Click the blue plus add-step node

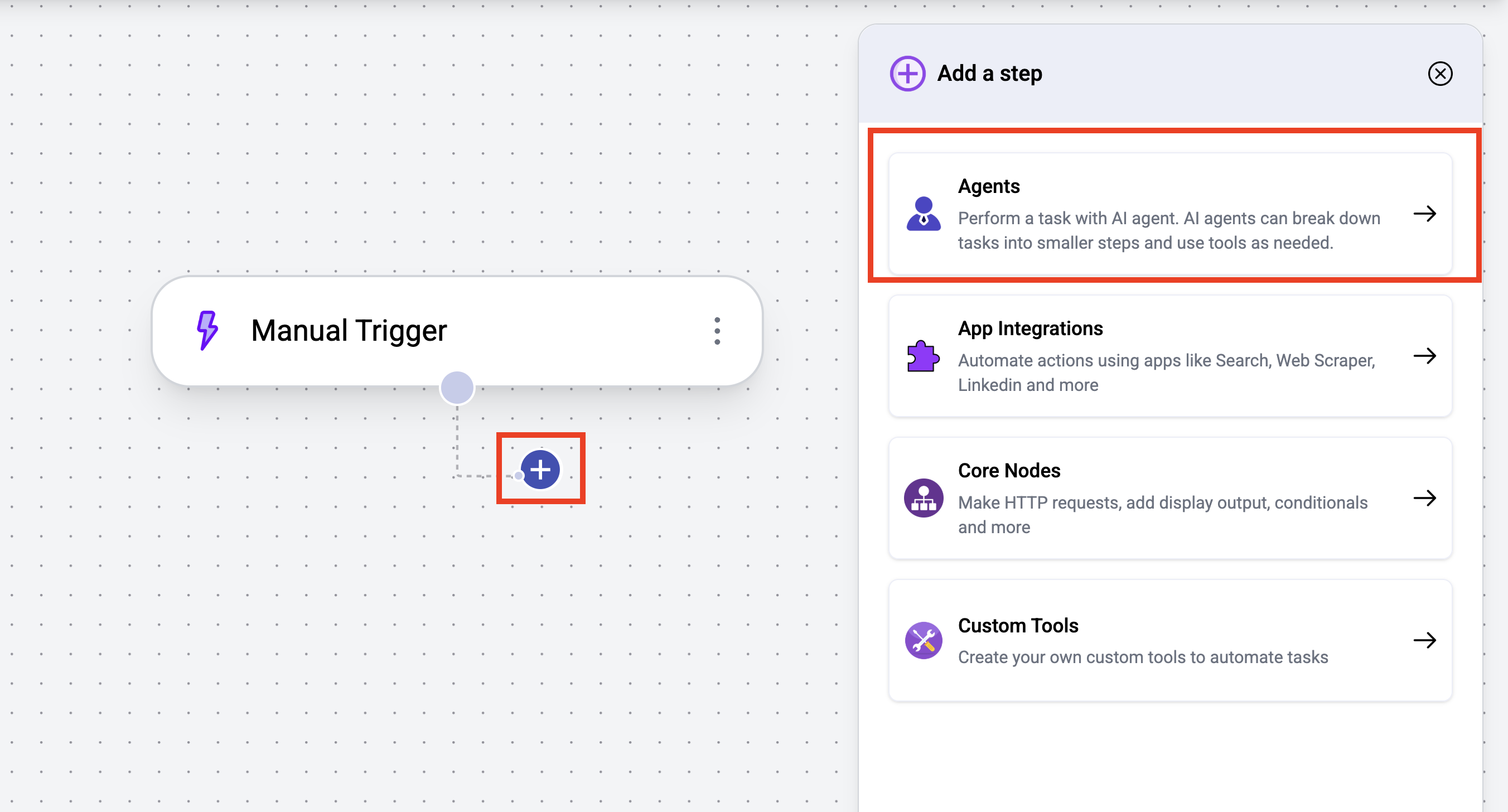[x=540, y=470]
